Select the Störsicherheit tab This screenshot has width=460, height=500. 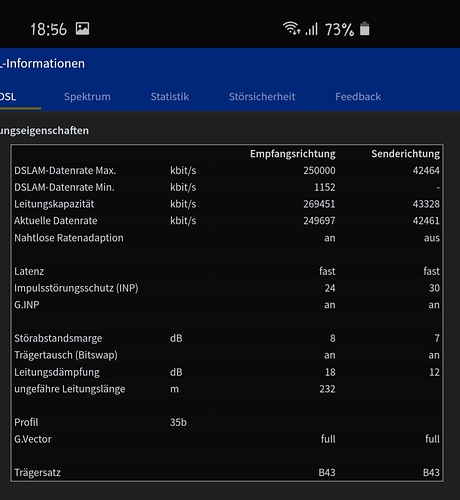pos(262,97)
